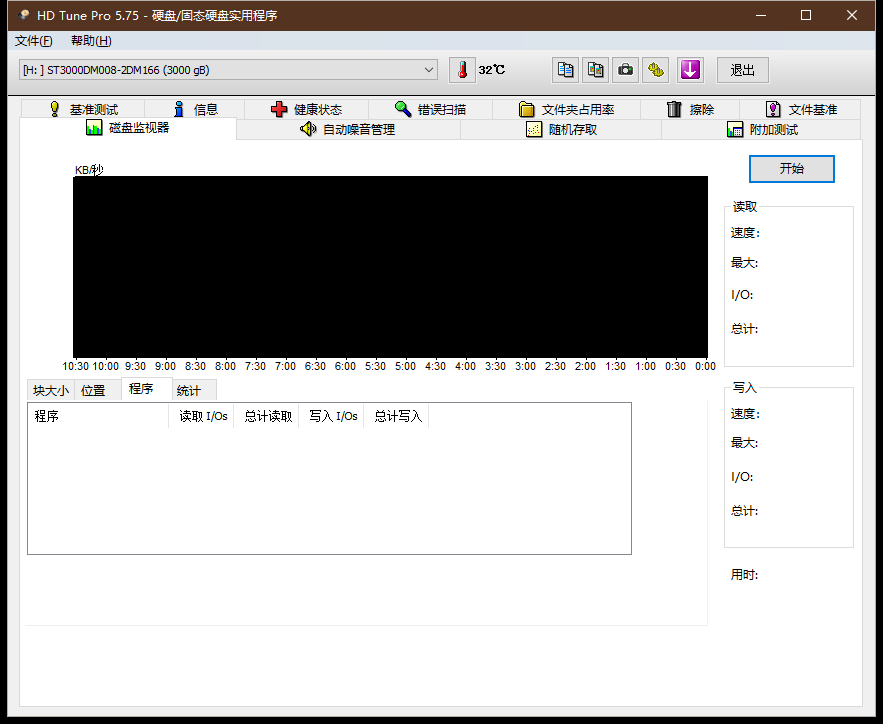This screenshot has height=724, width=883.
Task: Click the 32℃ temperature reading
Action: [x=492, y=70]
